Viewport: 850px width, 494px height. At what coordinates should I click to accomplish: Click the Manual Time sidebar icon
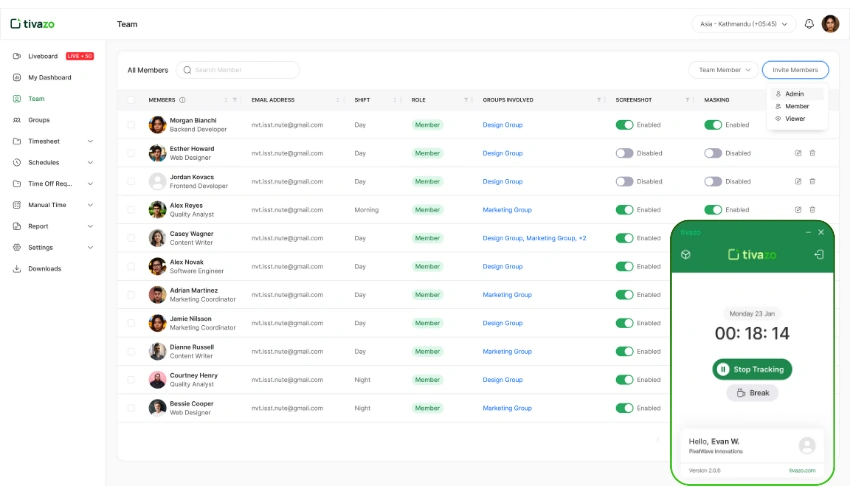pyautogui.click(x=17, y=205)
